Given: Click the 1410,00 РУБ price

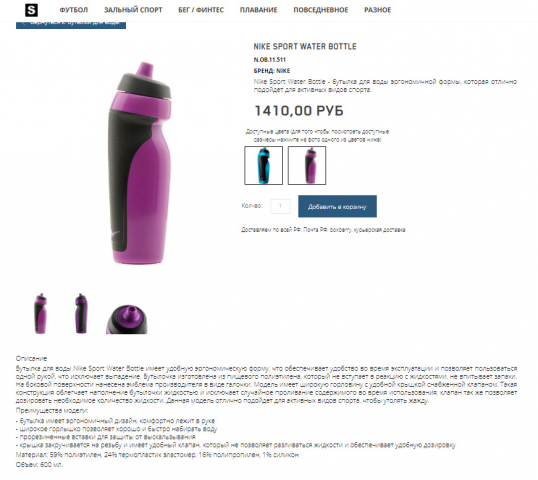Looking at the screenshot, I should [x=299, y=111].
